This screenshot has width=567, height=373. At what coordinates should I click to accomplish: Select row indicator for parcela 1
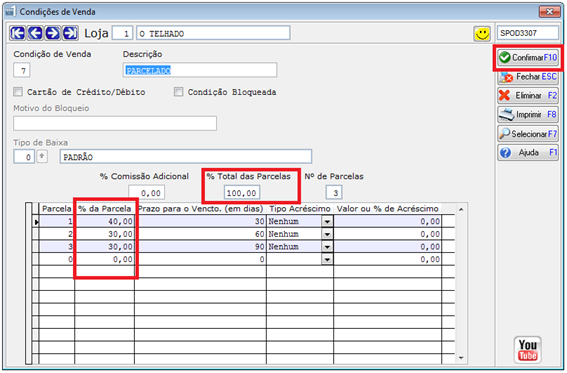pyautogui.click(x=36, y=222)
